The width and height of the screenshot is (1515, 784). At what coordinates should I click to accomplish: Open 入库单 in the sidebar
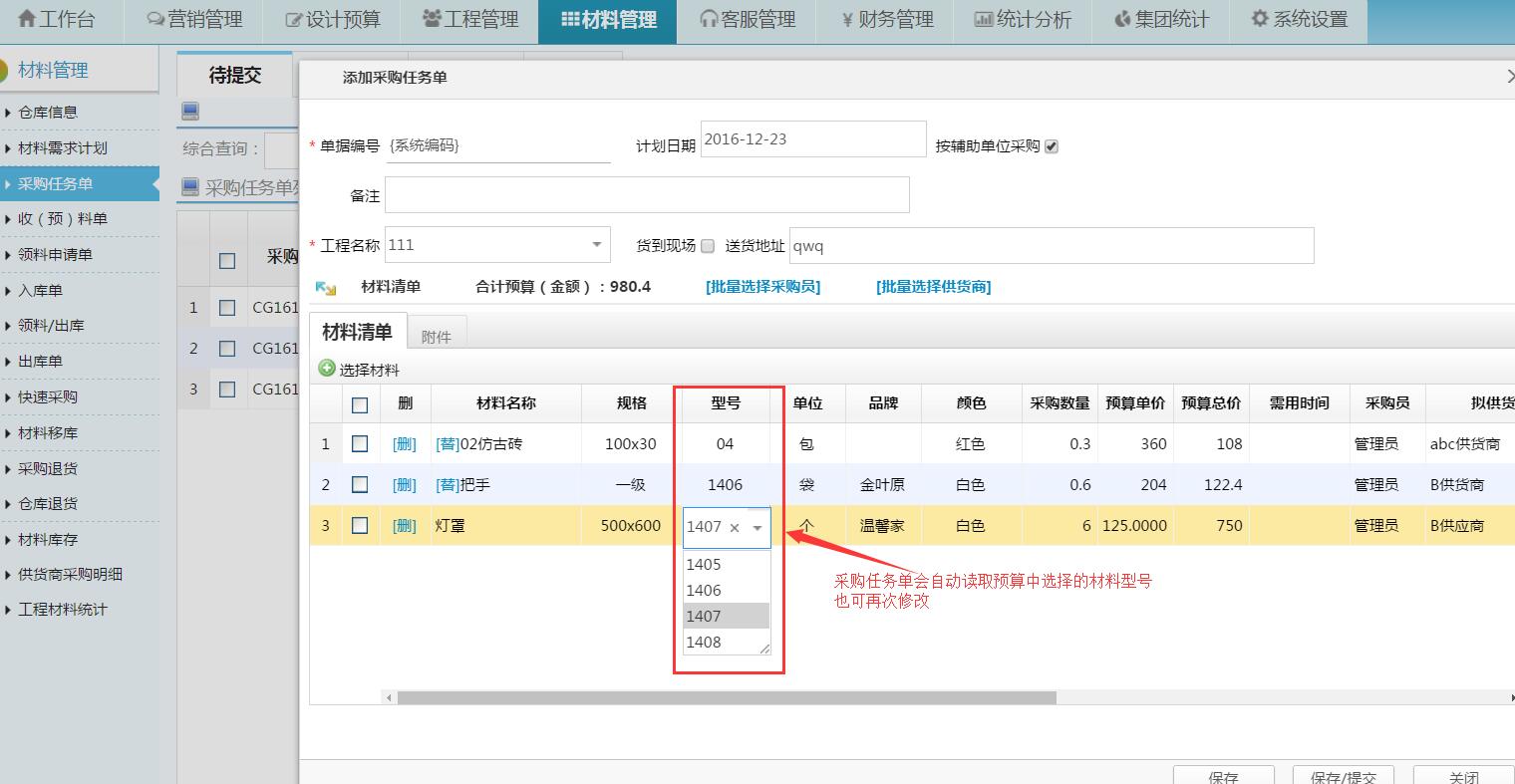(41, 291)
